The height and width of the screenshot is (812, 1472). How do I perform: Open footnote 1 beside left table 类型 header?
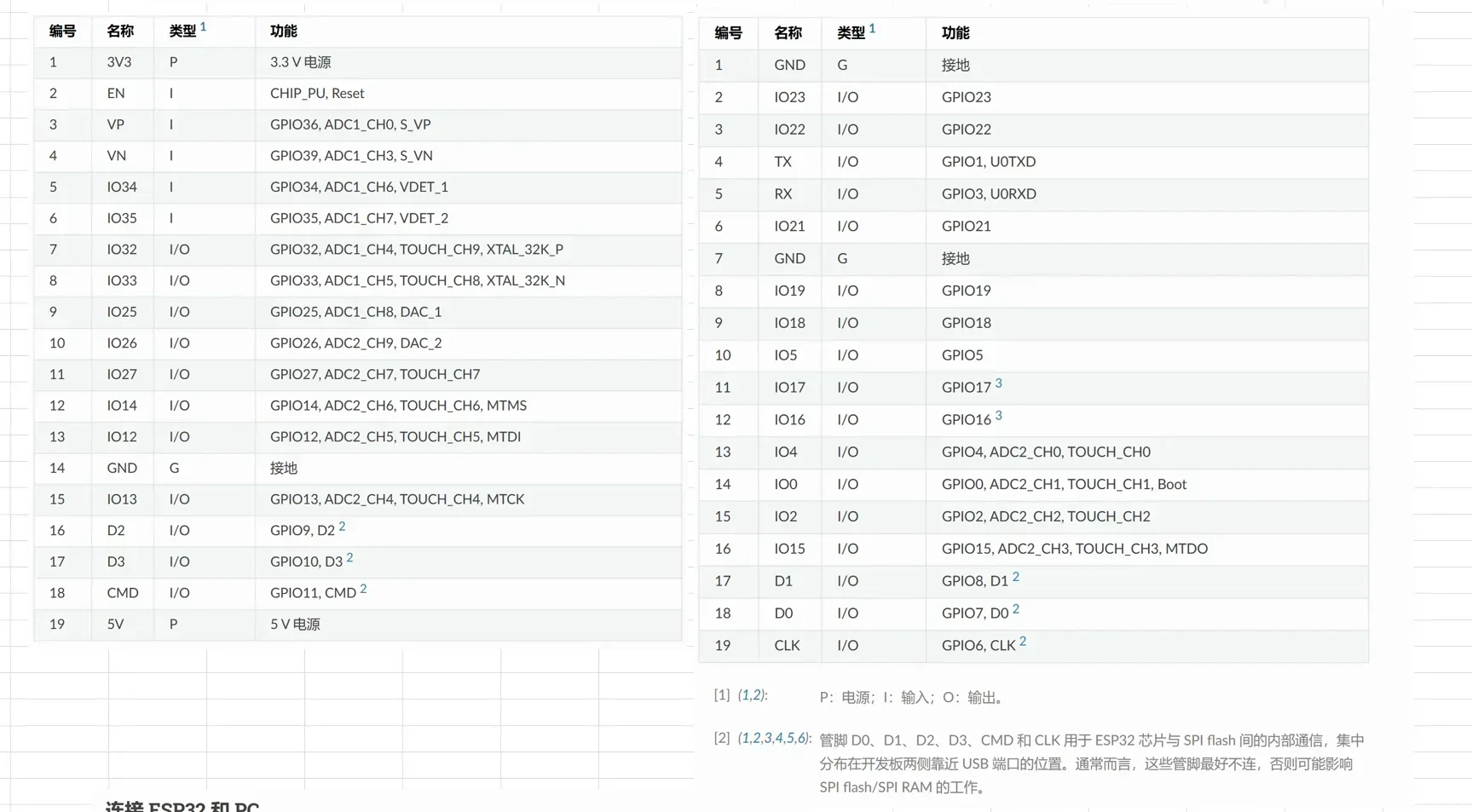coord(203,27)
